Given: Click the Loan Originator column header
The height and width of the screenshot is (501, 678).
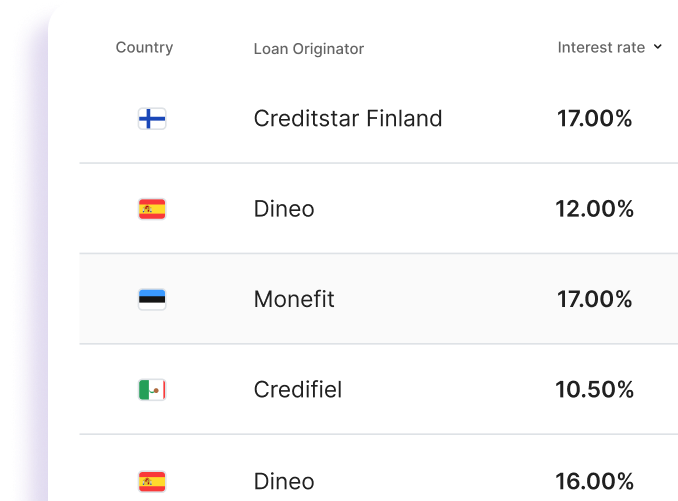Looking at the screenshot, I should click(309, 48).
